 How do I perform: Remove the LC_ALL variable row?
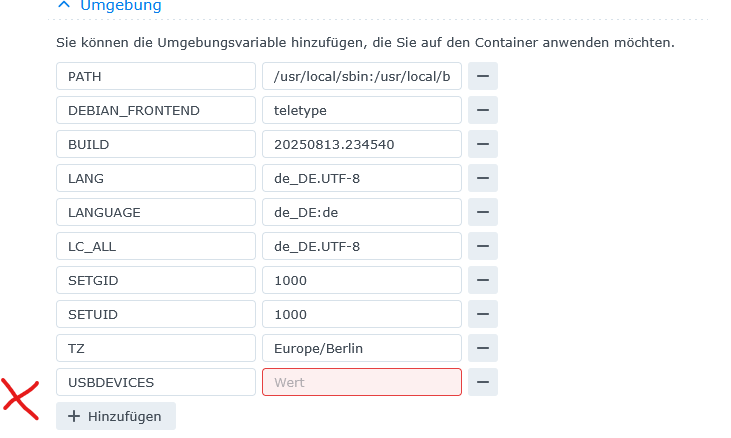(483, 246)
